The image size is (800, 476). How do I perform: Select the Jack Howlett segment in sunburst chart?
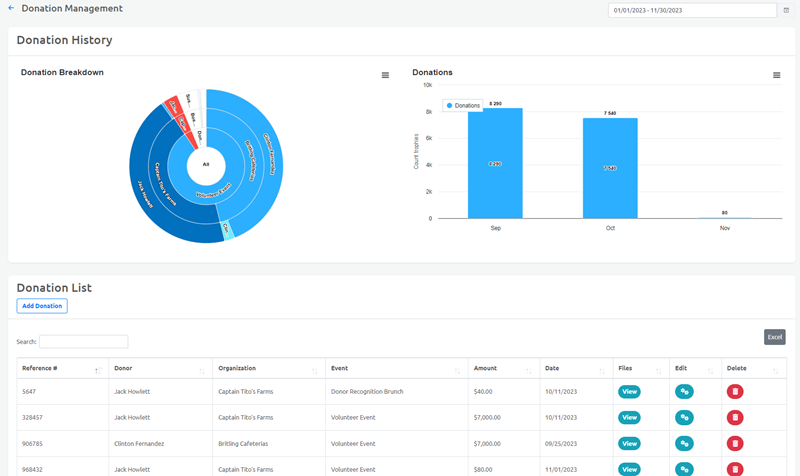tap(143, 191)
